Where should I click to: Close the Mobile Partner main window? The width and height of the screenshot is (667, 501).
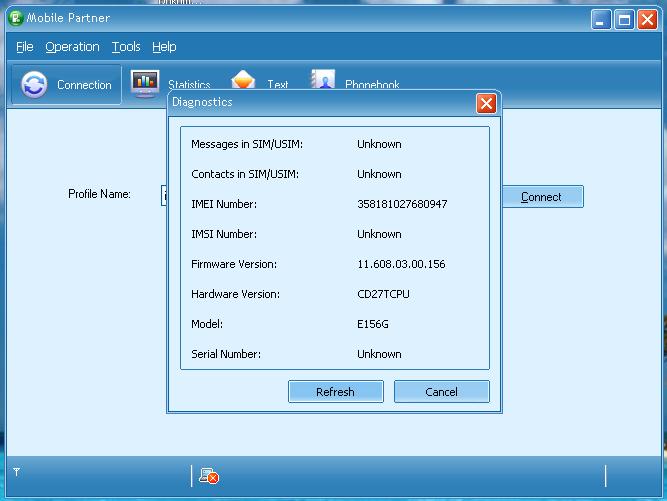click(648, 18)
